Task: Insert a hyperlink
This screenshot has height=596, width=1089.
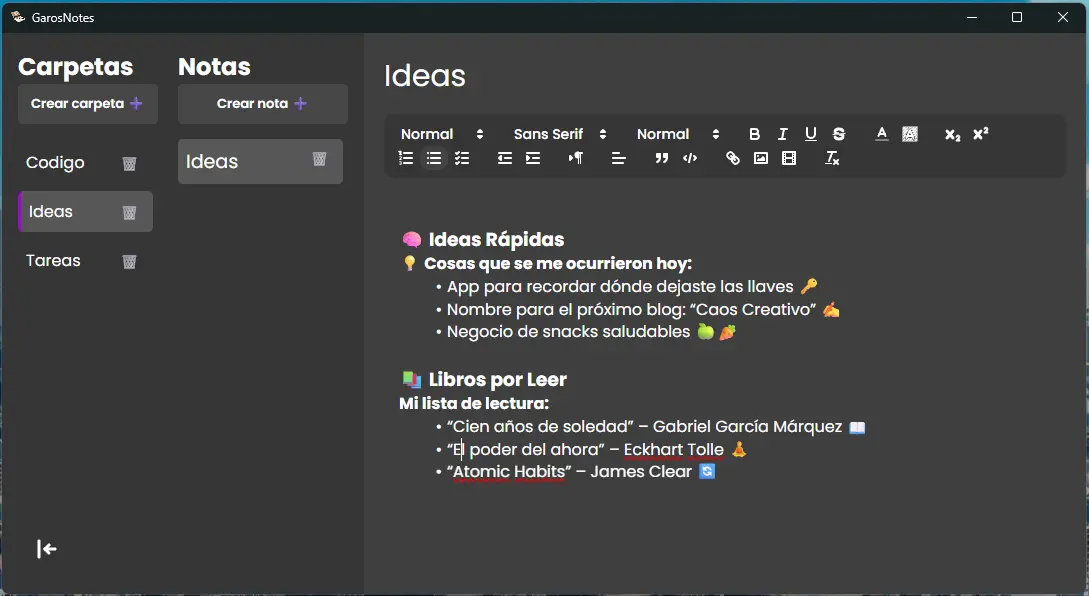Action: (x=733, y=158)
